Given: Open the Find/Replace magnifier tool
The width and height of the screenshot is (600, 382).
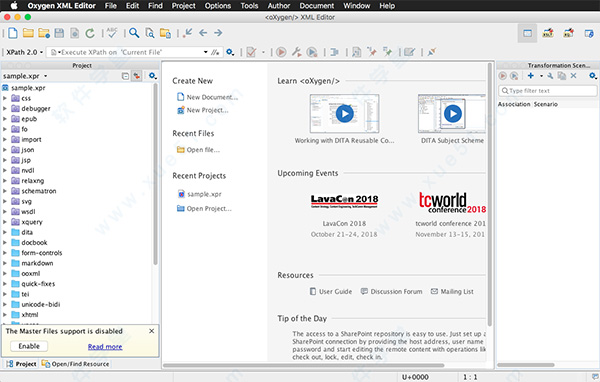Looking at the screenshot, I should (134, 33).
